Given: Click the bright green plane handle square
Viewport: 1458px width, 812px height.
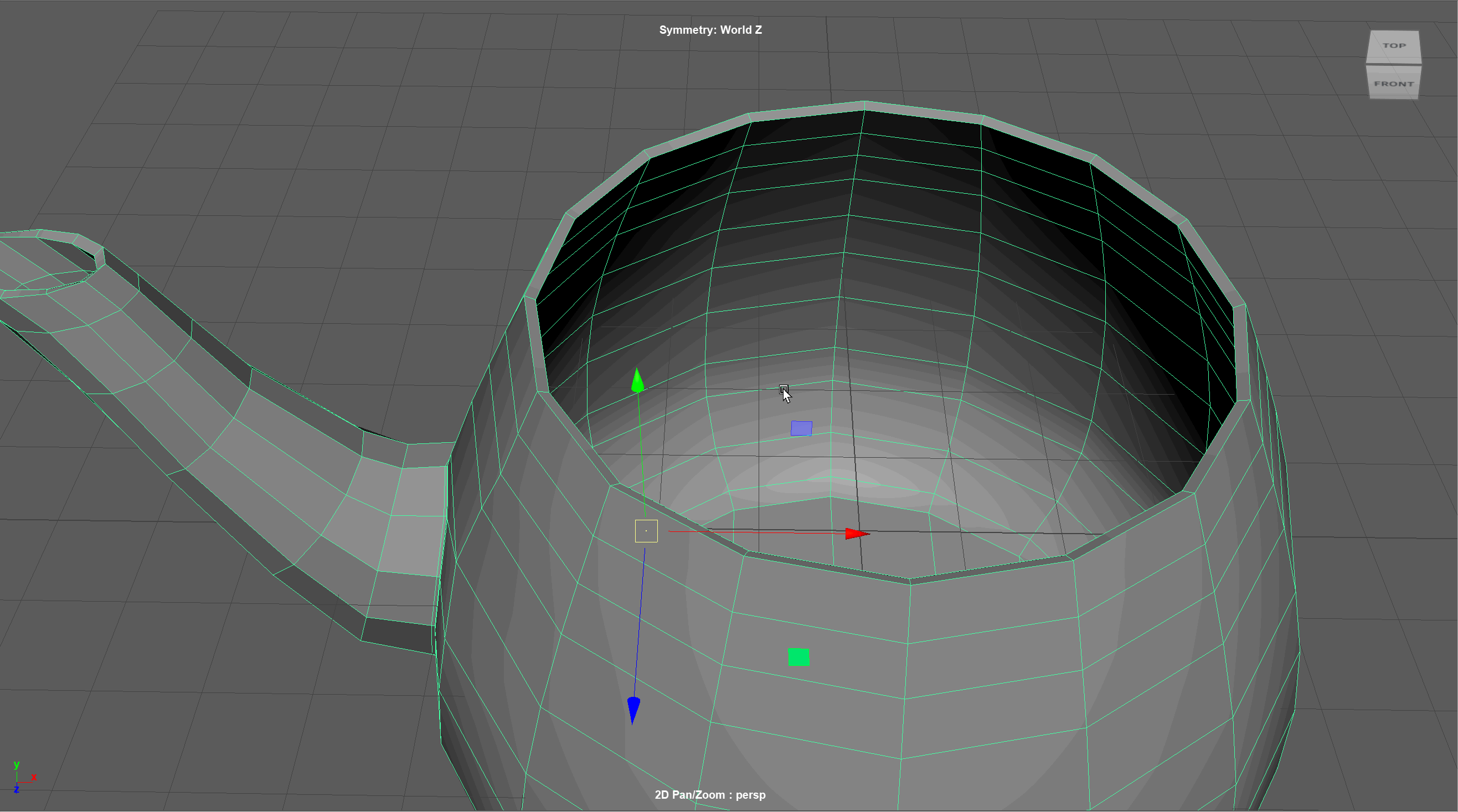Looking at the screenshot, I should tap(798, 657).
